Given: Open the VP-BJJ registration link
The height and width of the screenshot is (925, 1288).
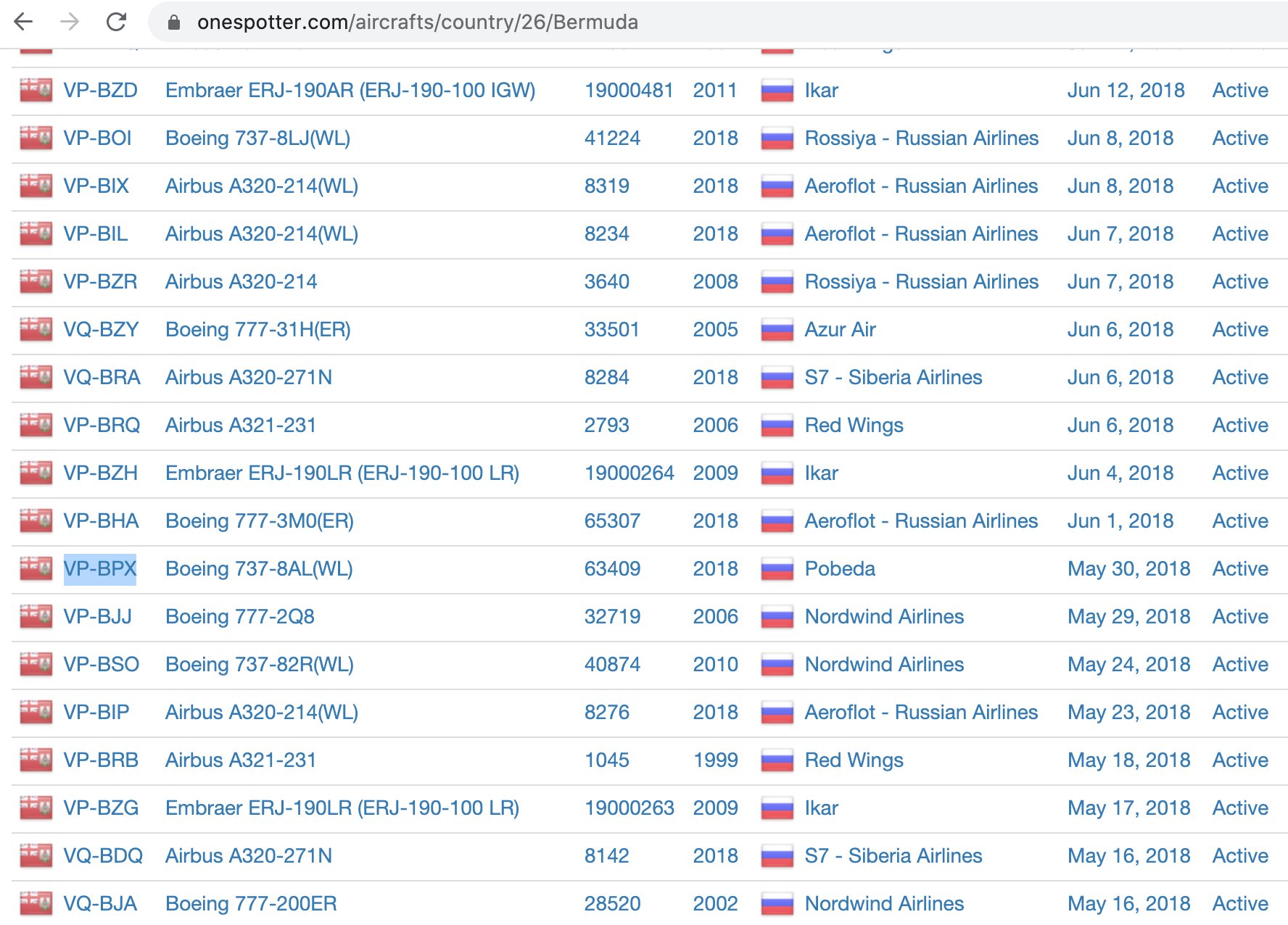Looking at the screenshot, I should (x=98, y=617).
